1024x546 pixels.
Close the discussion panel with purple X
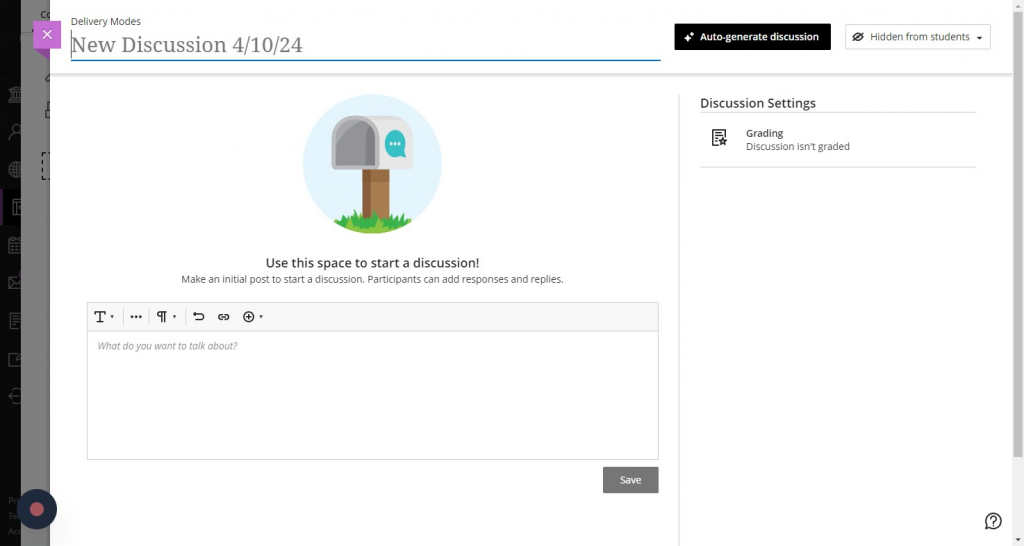(47, 35)
